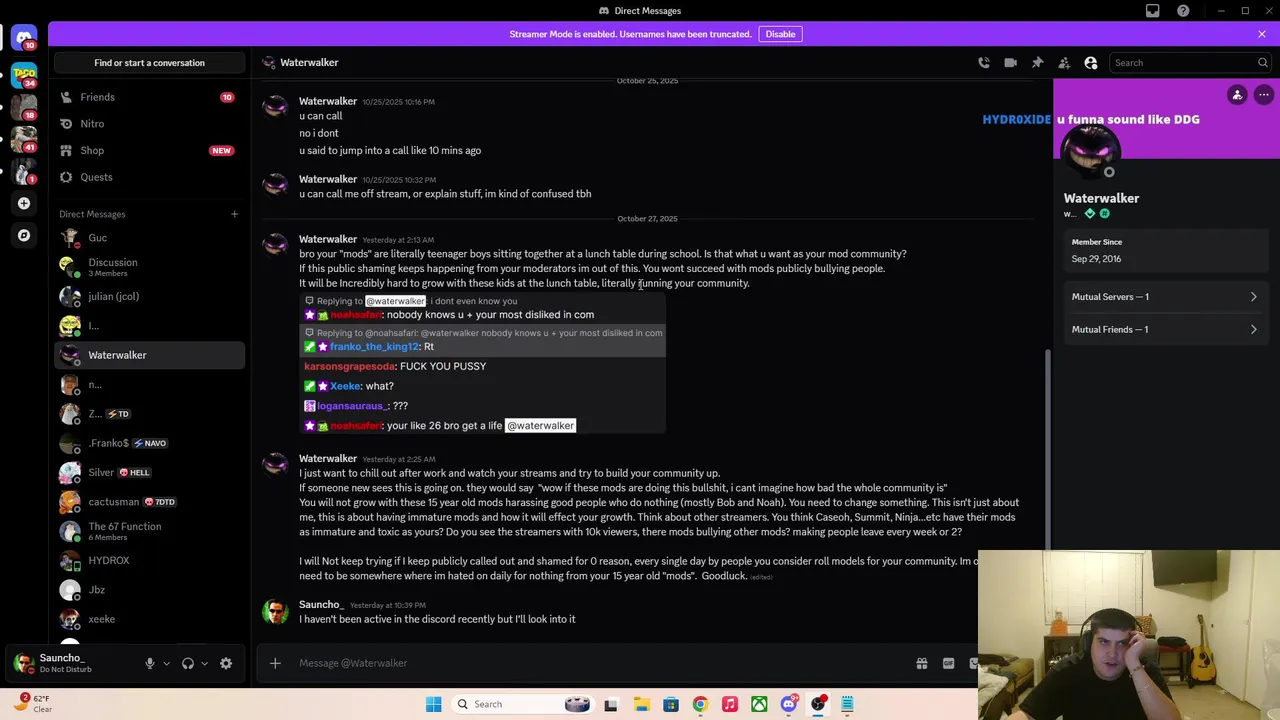Viewport: 1280px width, 720px height.
Task: Open the attachment plus button
Action: pos(275,663)
